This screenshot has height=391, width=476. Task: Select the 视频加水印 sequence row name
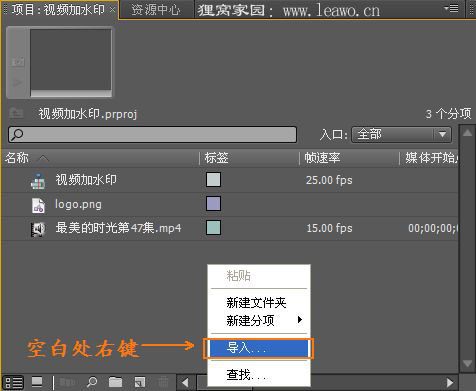[86, 180]
